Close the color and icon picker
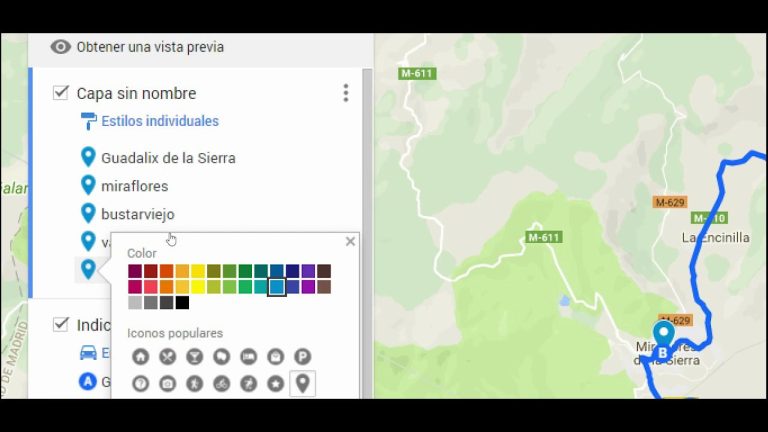This screenshot has height=432, width=768. (x=350, y=241)
